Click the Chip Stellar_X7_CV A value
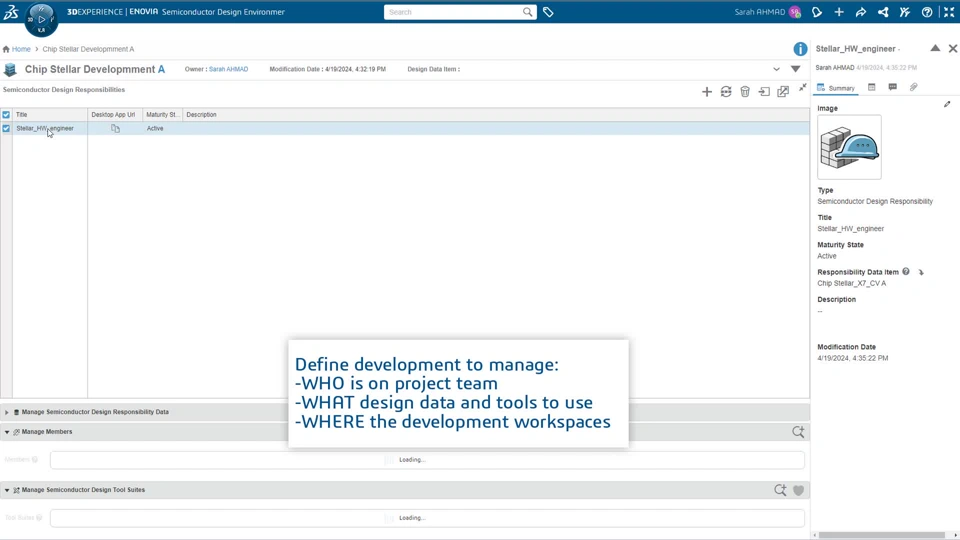This screenshot has height=540, width=960. click(x=852, y=283)
